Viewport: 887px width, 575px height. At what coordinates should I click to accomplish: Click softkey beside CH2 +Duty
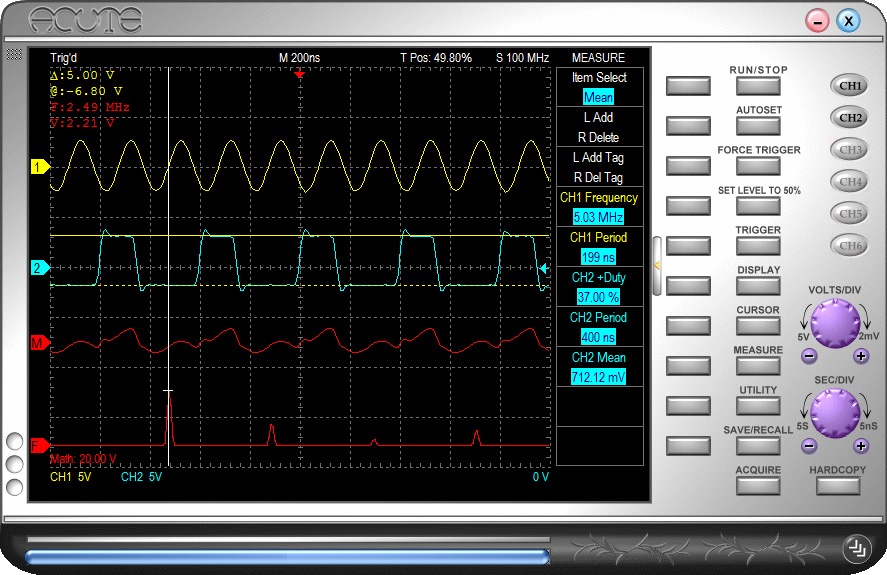[x=688, y=286]
